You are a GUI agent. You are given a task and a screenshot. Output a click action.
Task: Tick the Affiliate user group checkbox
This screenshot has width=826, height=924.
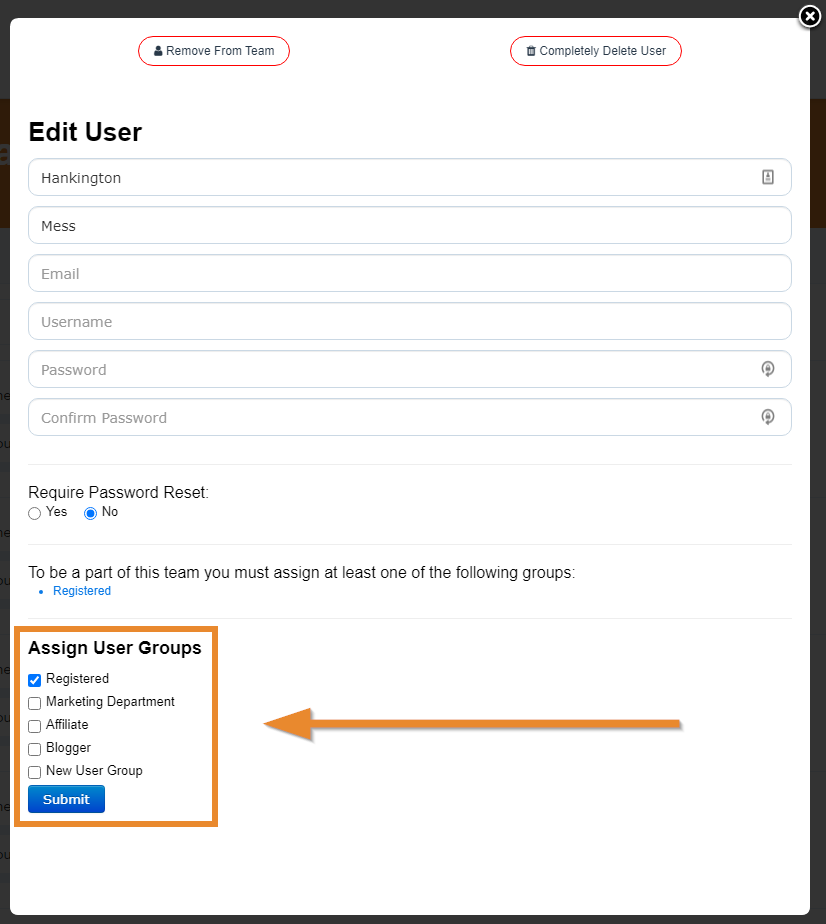point(35,726)
